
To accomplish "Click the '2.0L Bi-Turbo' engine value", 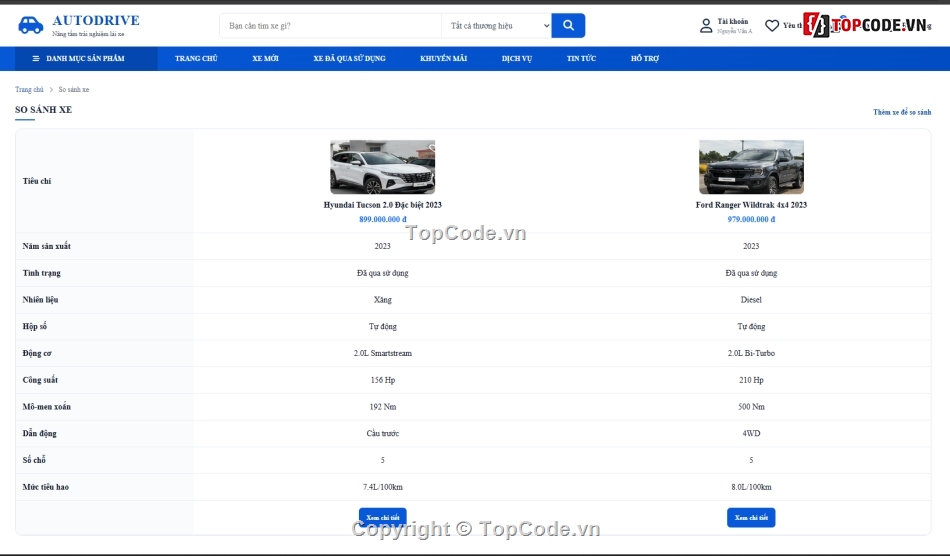I will pyautogui.click(x=751, y=353).
